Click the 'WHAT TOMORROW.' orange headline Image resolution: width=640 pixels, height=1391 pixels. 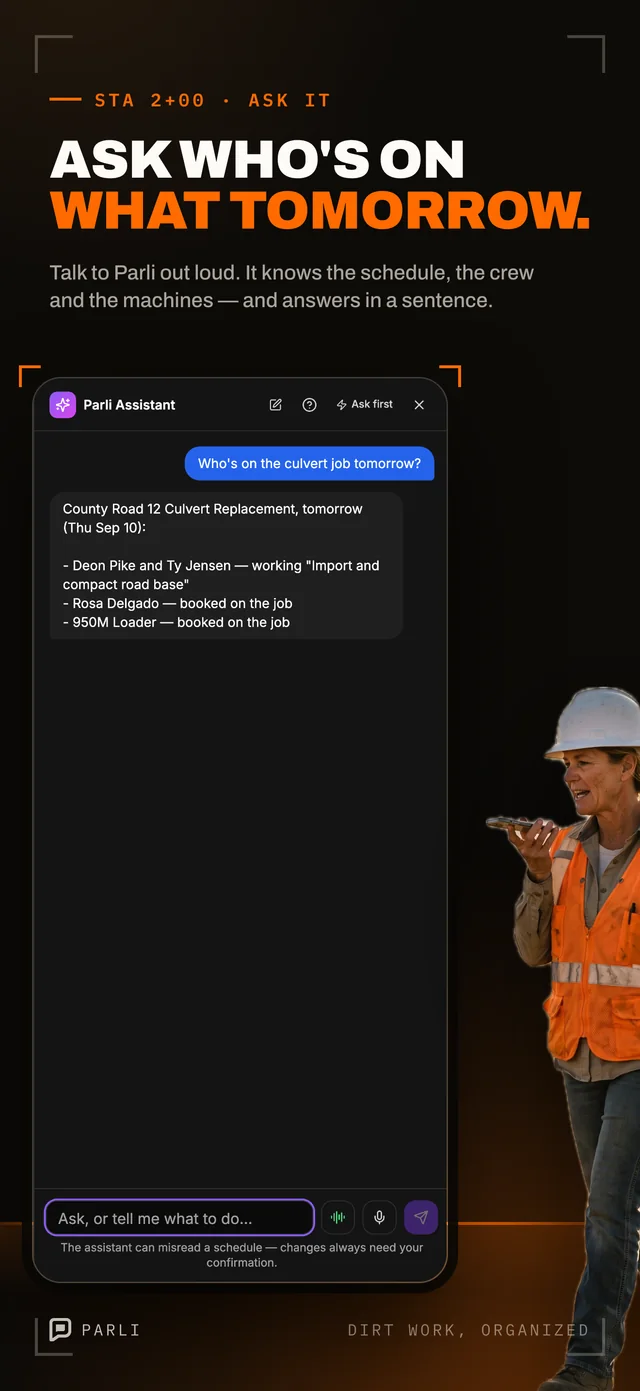tap(320, 210)
